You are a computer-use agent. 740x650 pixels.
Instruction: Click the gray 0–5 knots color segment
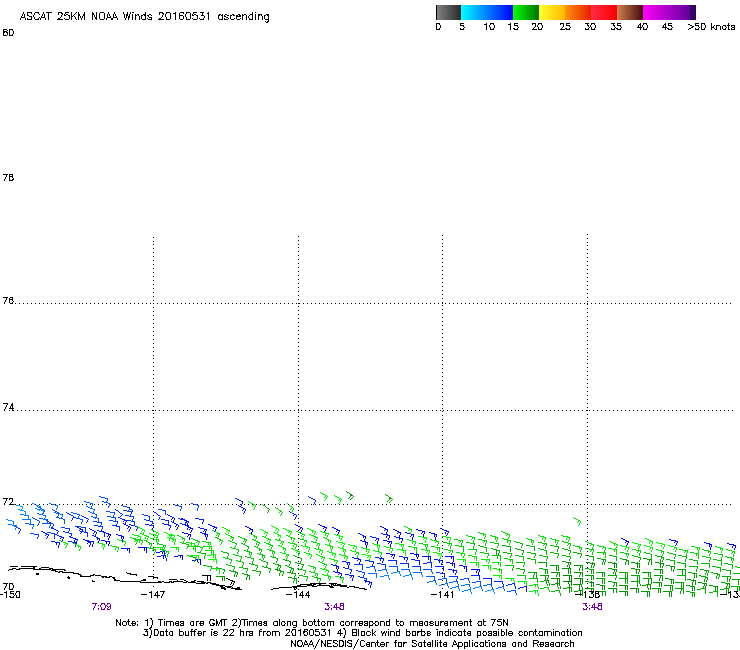pyautogui.click(x=448, y=12)
